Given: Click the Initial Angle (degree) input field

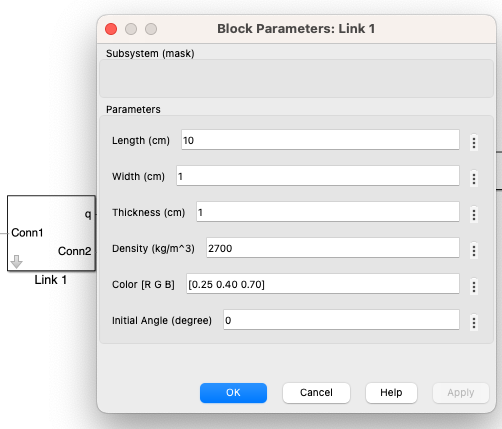Looking at the screenshot, I should pos(341,320).
